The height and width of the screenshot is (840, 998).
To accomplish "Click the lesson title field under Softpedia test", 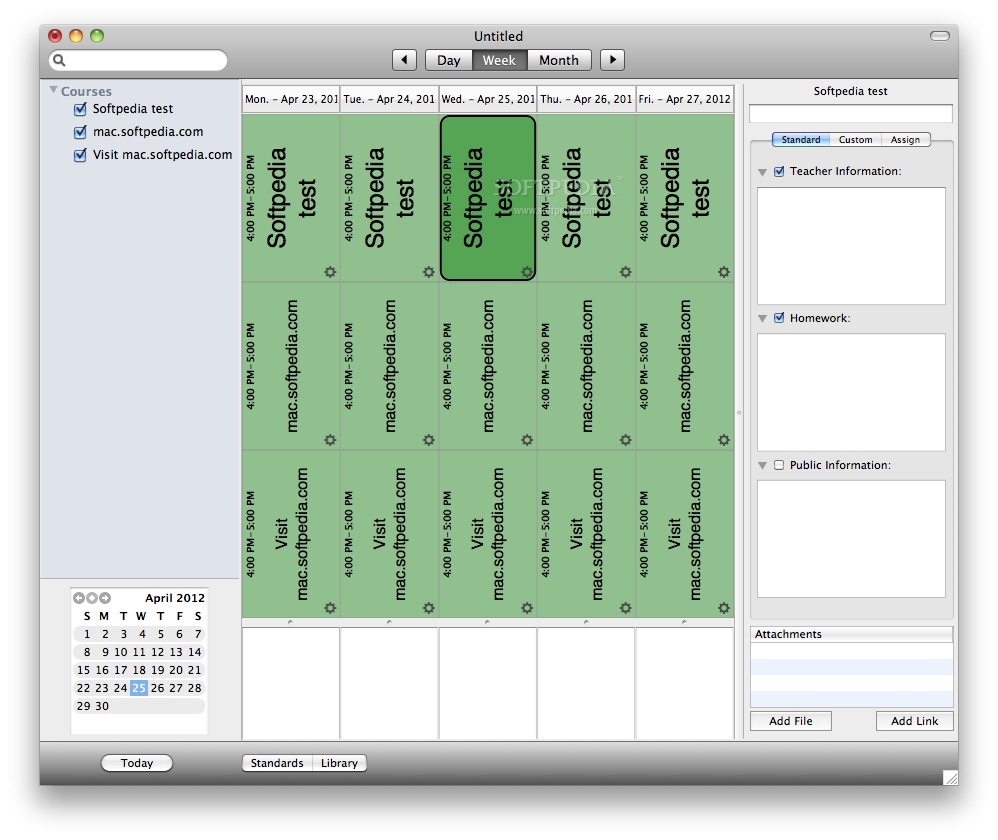I will point(851,113).
